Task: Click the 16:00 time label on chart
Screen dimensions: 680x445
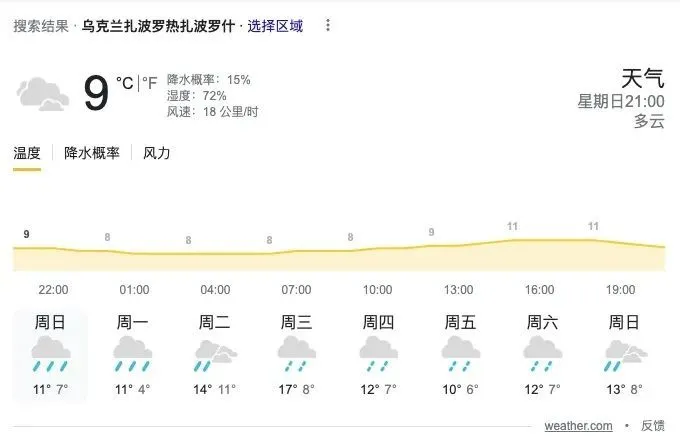Action: tap(540, 290)
